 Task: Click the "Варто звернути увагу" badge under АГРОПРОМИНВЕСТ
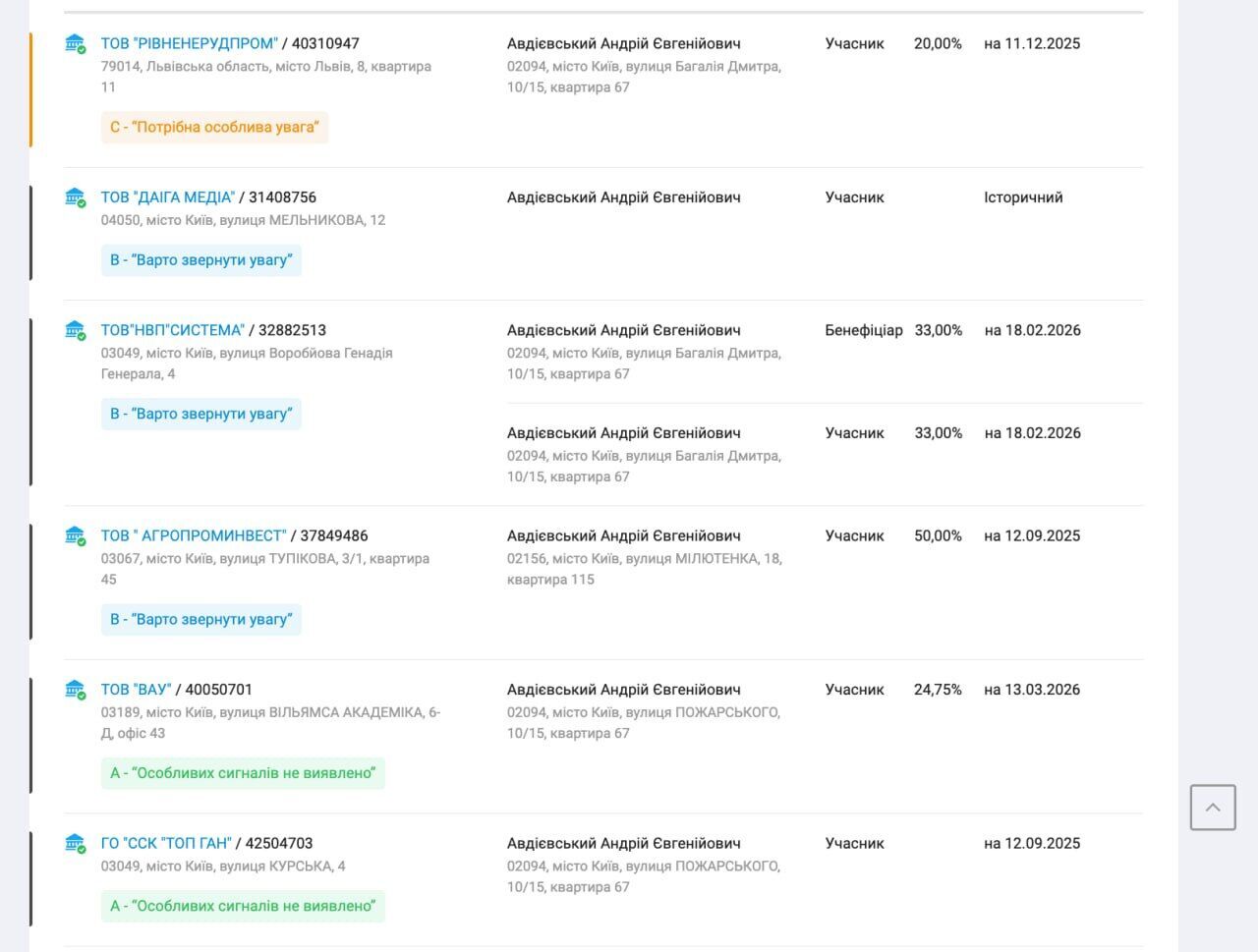pyautogui.click(x=201, y=619)
